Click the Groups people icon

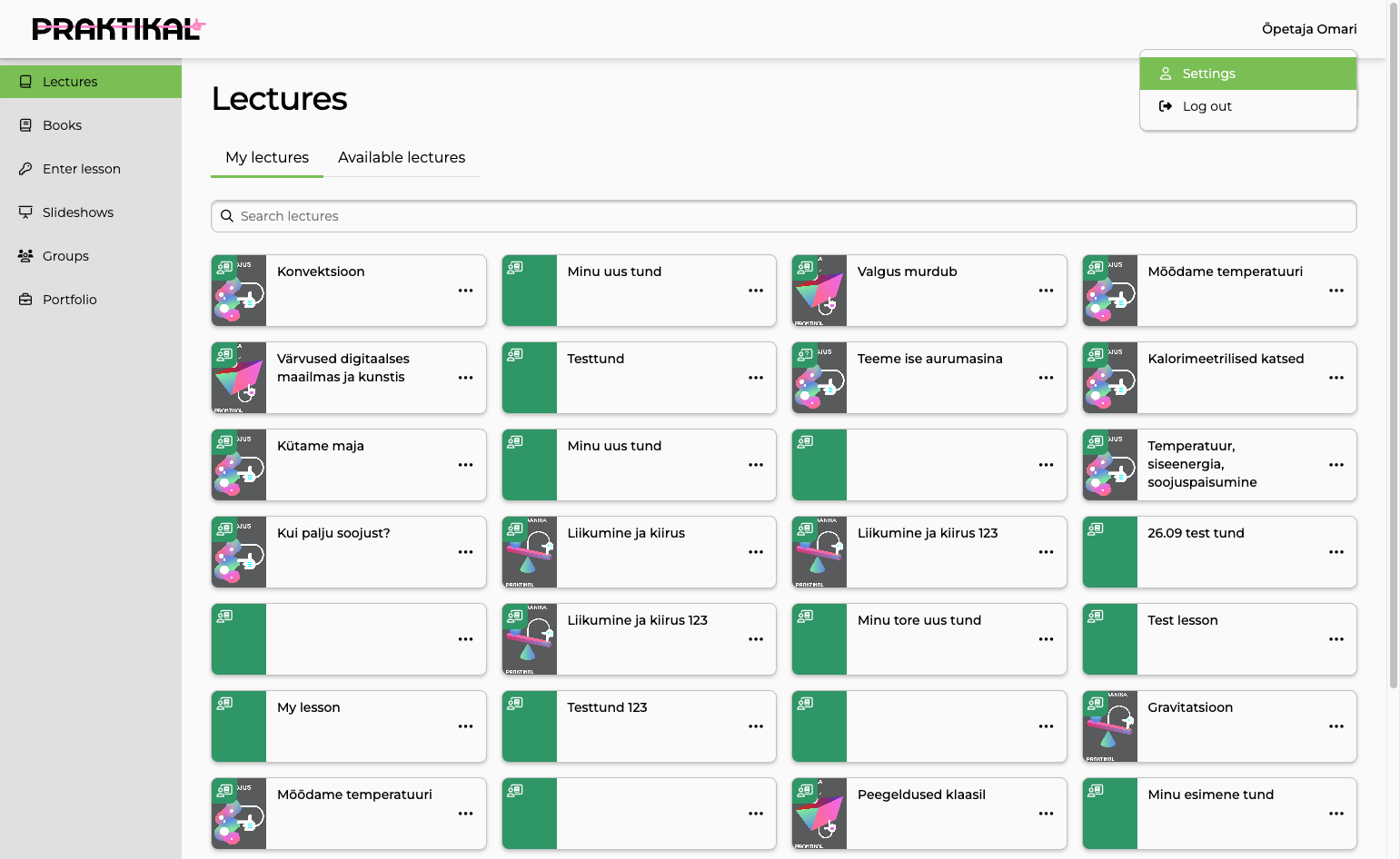coord(25,256)
